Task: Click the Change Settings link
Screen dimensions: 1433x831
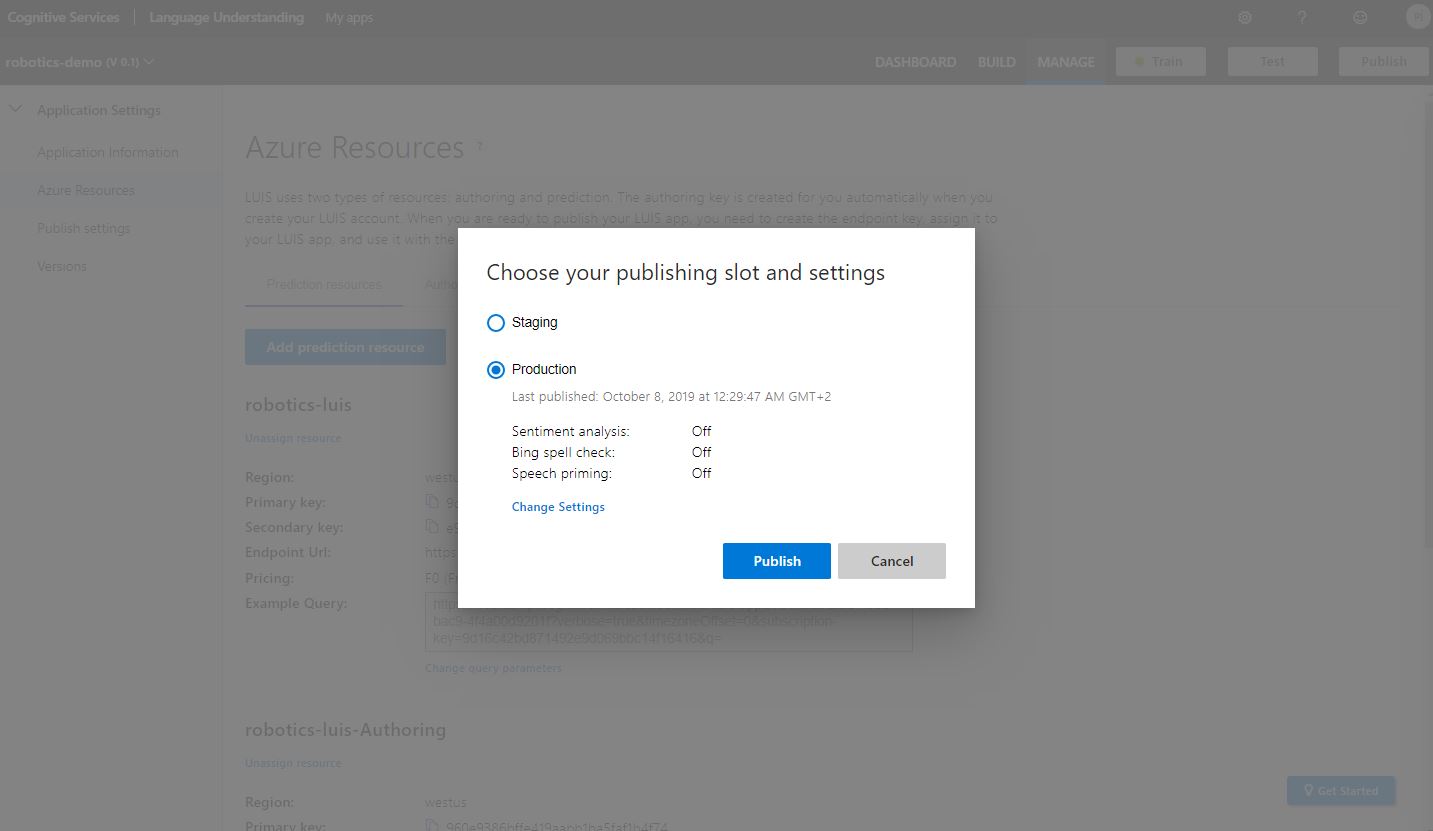Action: coord(558,507)
